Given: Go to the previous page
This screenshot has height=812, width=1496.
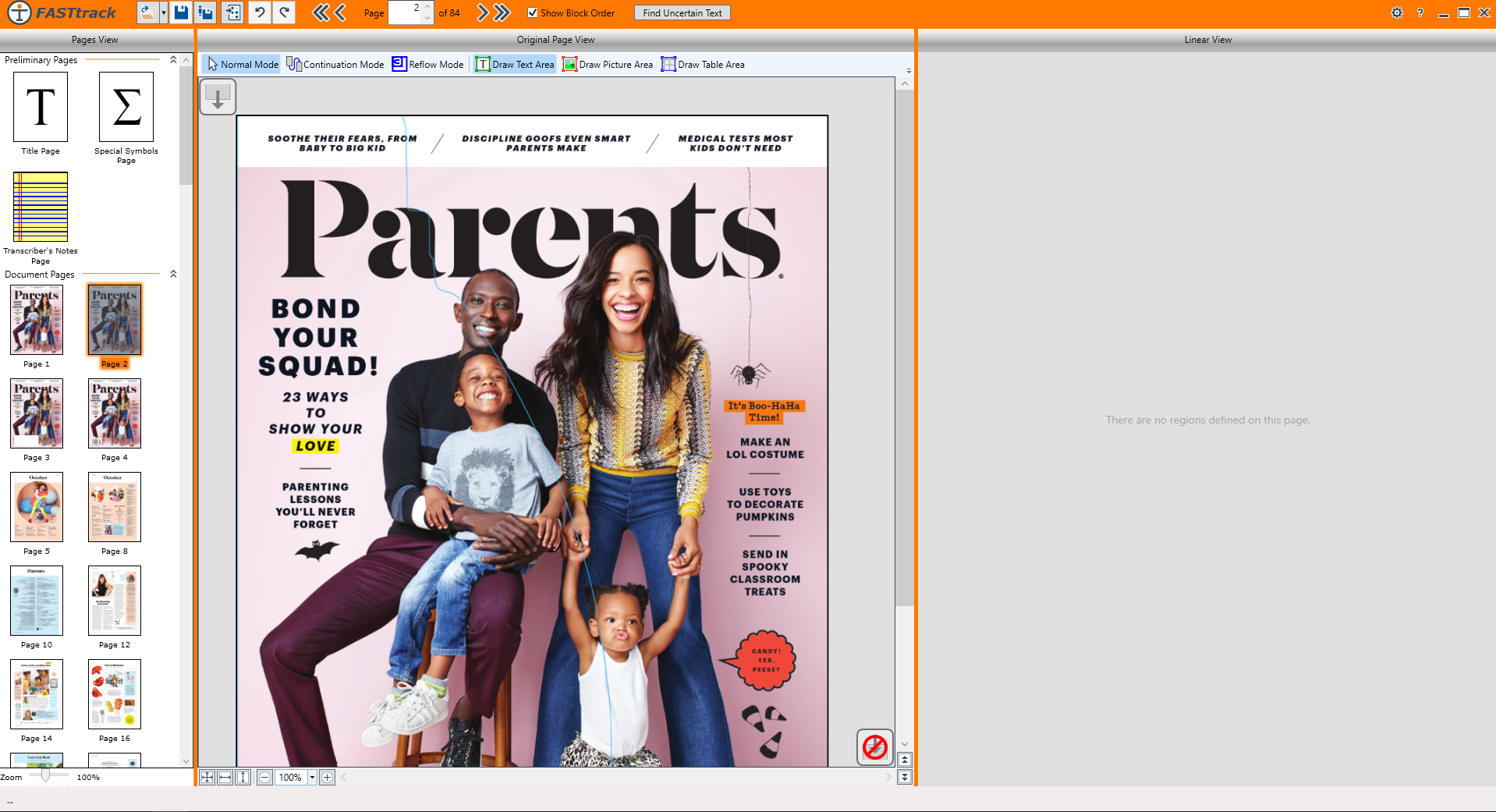Looking at the screenshot, I should pyautogui.click(x=340, y=12).
